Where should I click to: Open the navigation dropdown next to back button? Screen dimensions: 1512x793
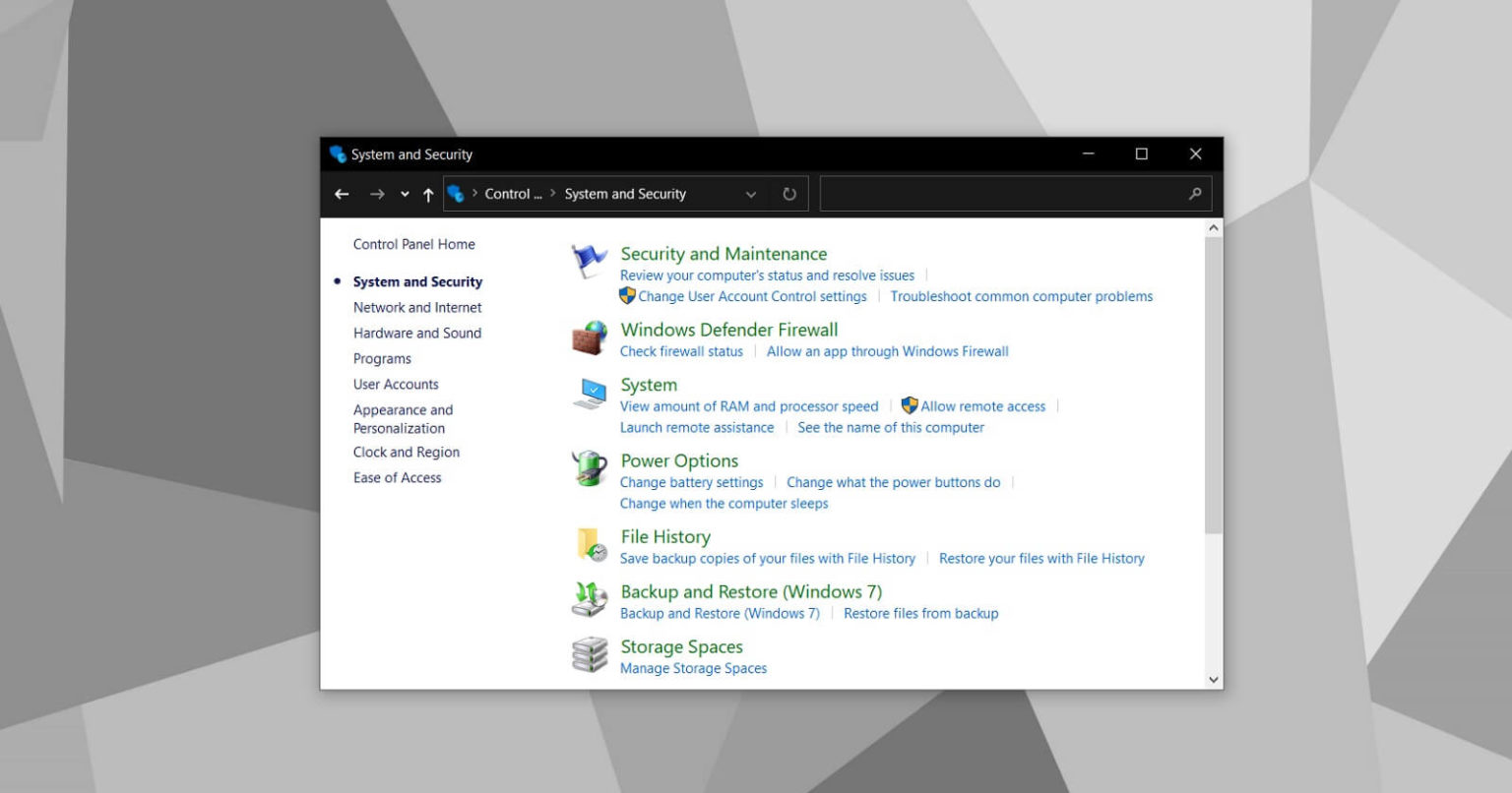pos(404,194)
